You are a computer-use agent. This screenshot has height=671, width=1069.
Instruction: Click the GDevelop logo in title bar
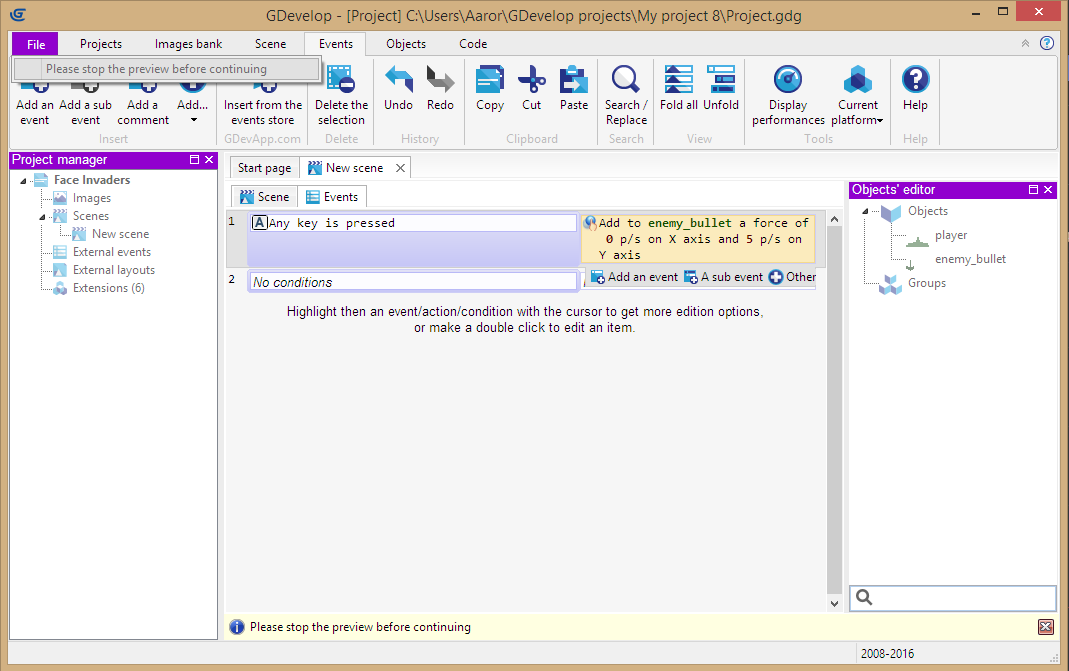pos(18,14)
